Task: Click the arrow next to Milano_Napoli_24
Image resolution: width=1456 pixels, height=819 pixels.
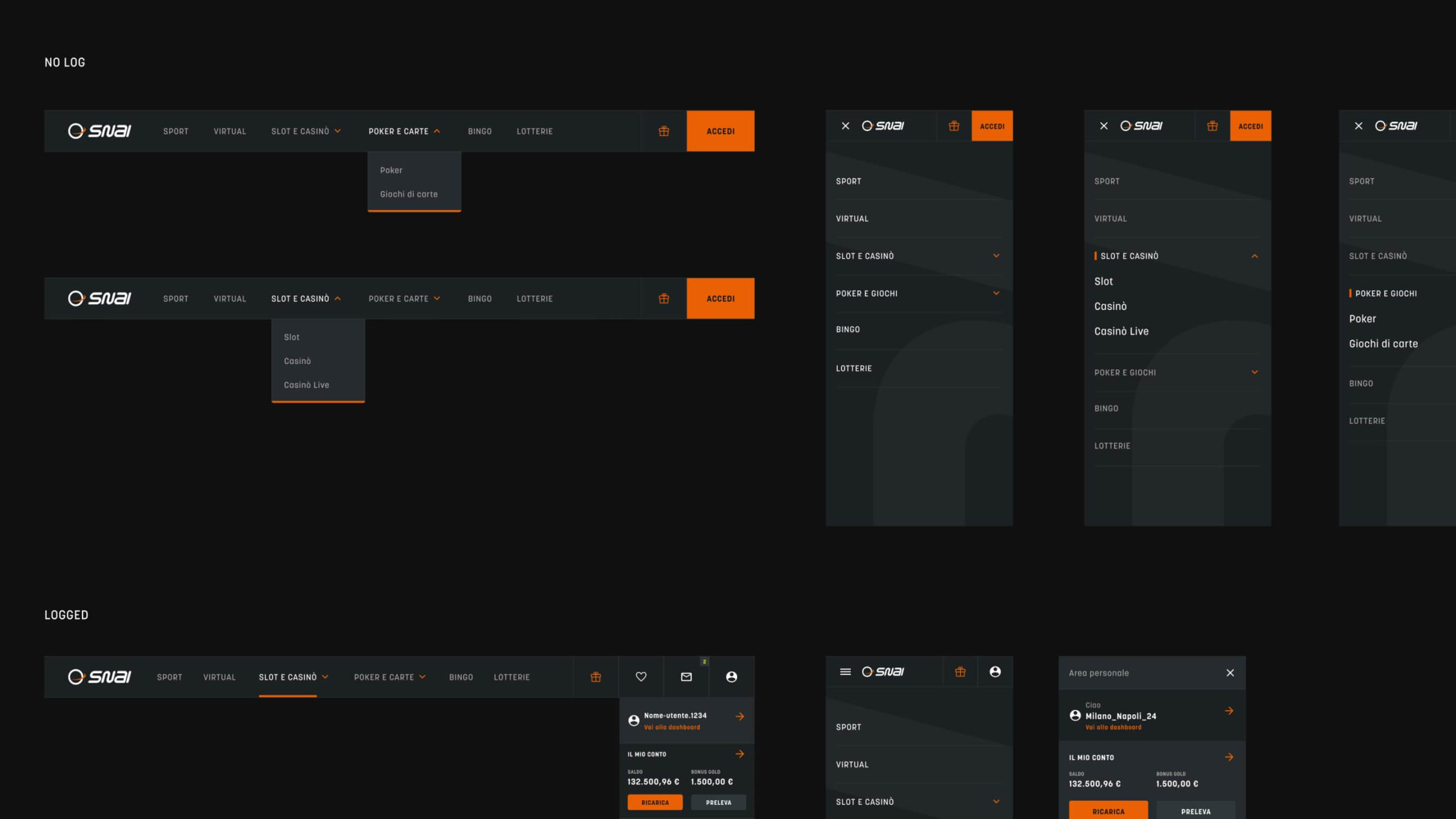Action: click(x=1229, y=711)
